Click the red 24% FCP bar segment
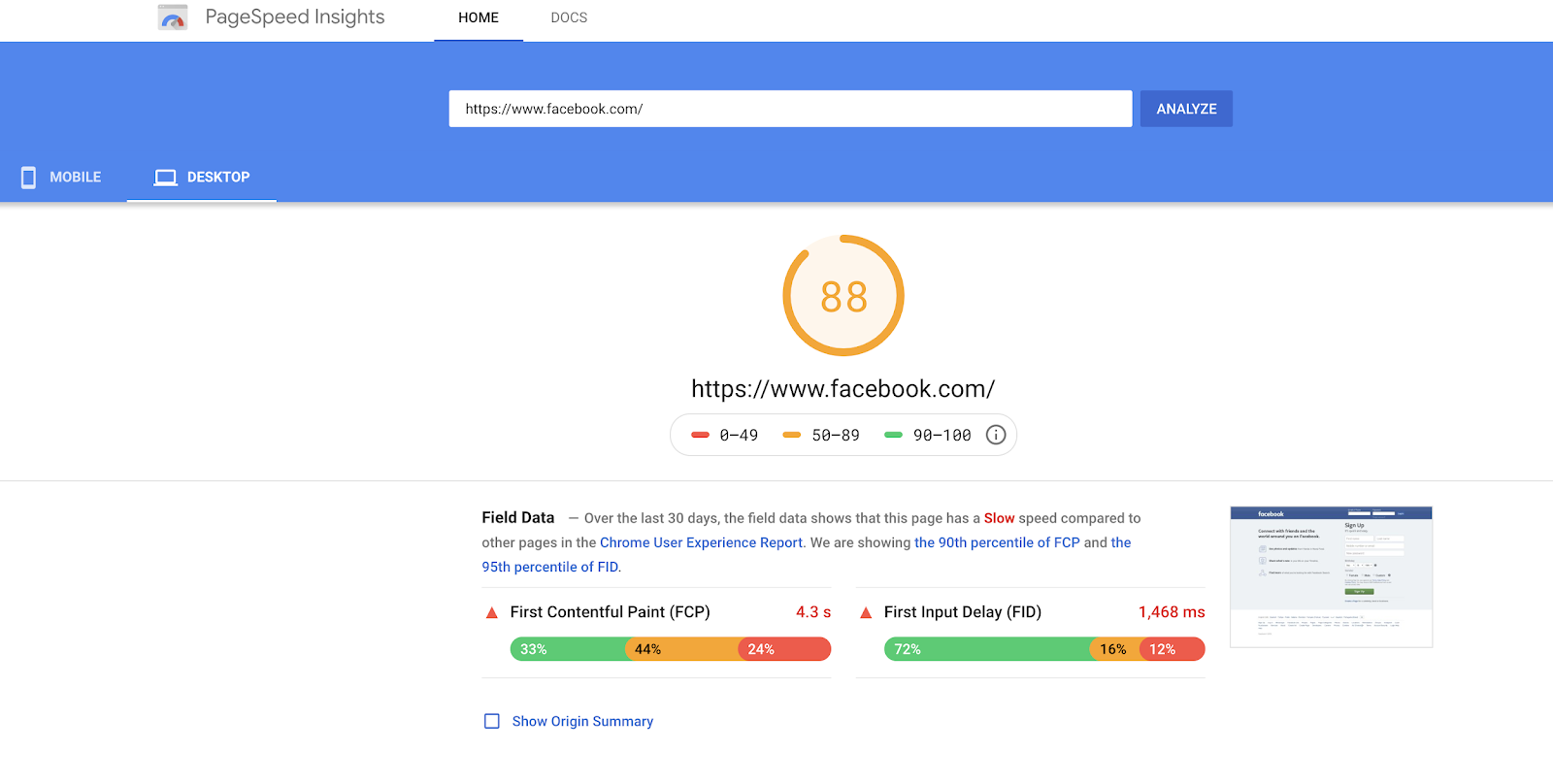 point(785,649)
